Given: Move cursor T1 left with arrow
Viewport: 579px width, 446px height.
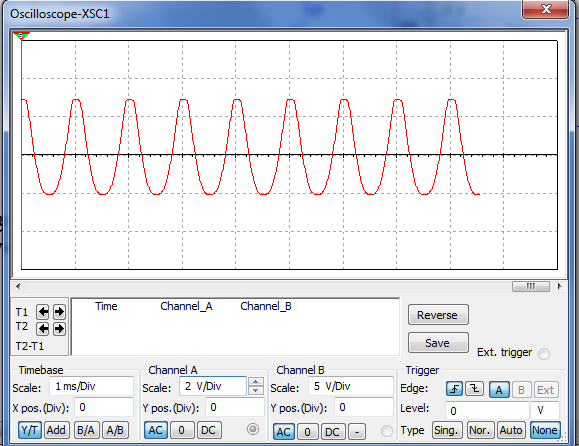Looking at the screenshot, I should coord(43,312).
